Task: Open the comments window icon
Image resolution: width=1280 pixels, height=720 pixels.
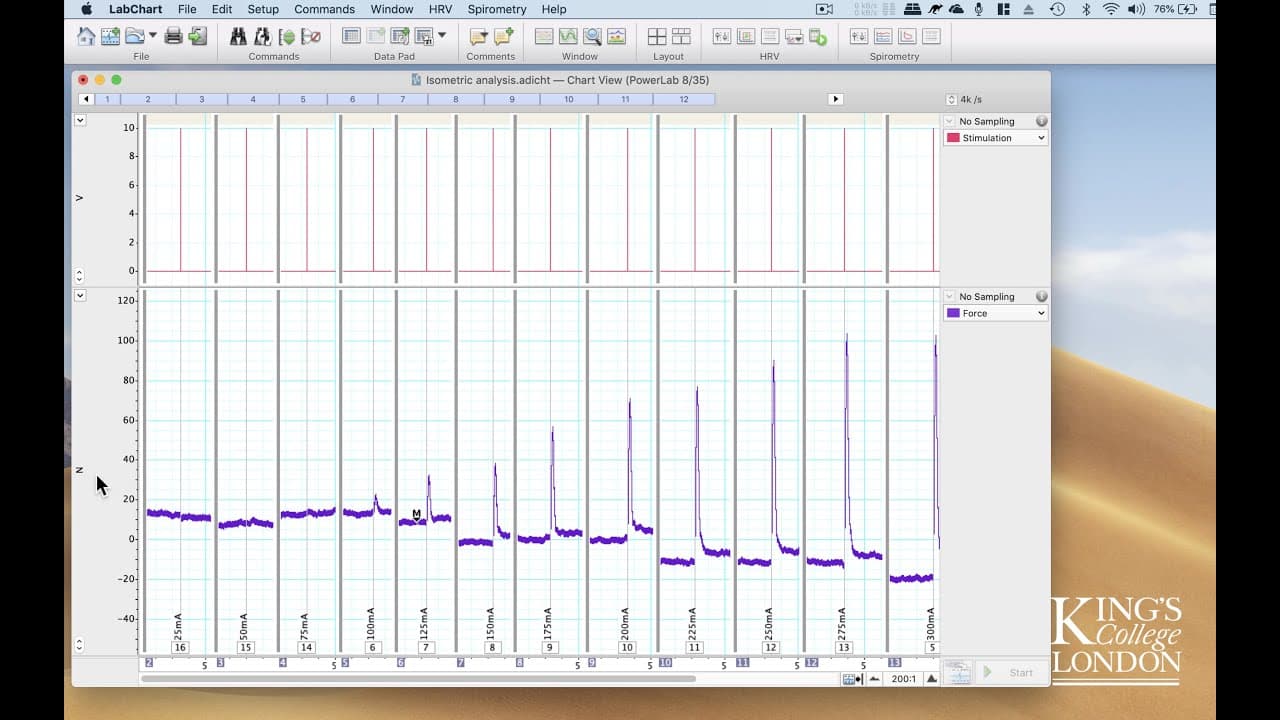Action: (479, 37)
